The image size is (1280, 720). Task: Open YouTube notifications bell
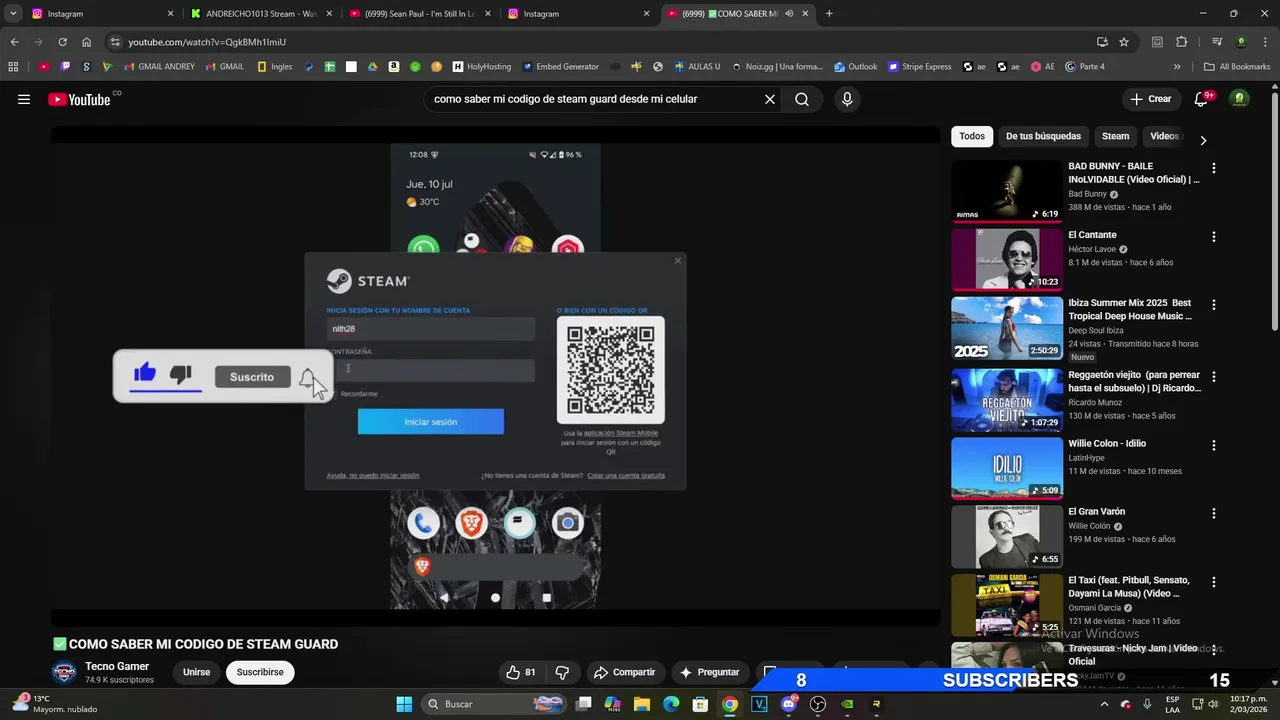(x=1202, y=99)
